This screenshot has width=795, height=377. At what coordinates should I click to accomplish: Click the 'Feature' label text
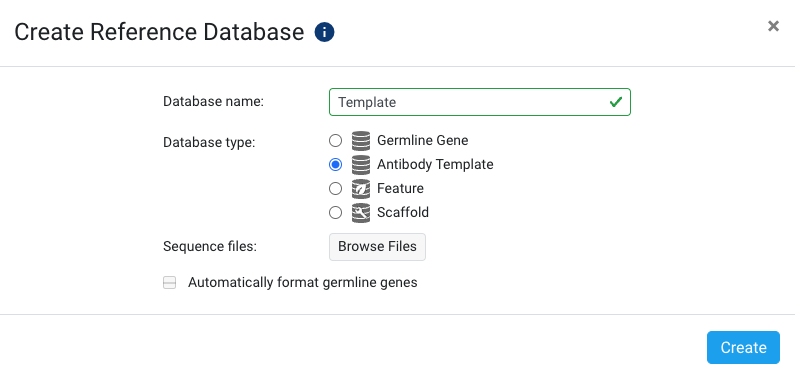pyautogui.click(x=401, y=189)
